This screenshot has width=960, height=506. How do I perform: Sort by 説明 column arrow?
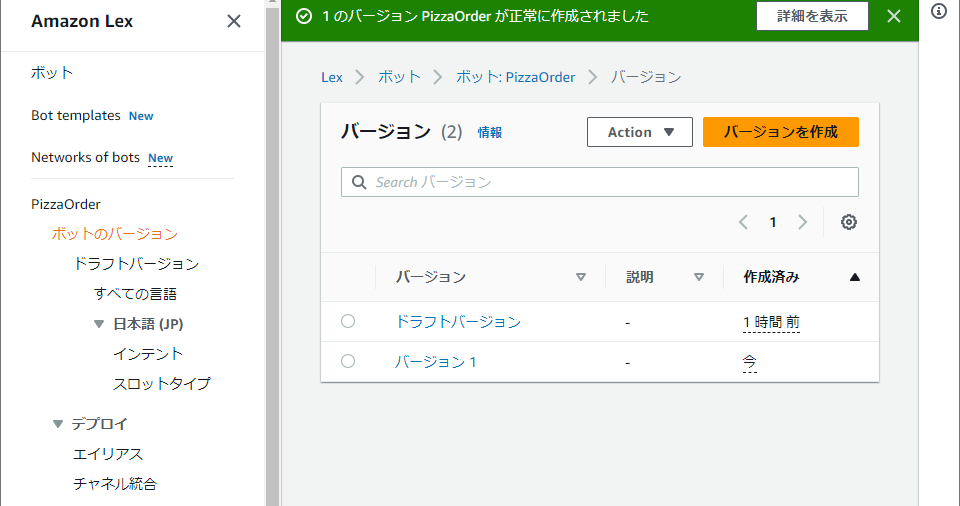click(699, 278)
